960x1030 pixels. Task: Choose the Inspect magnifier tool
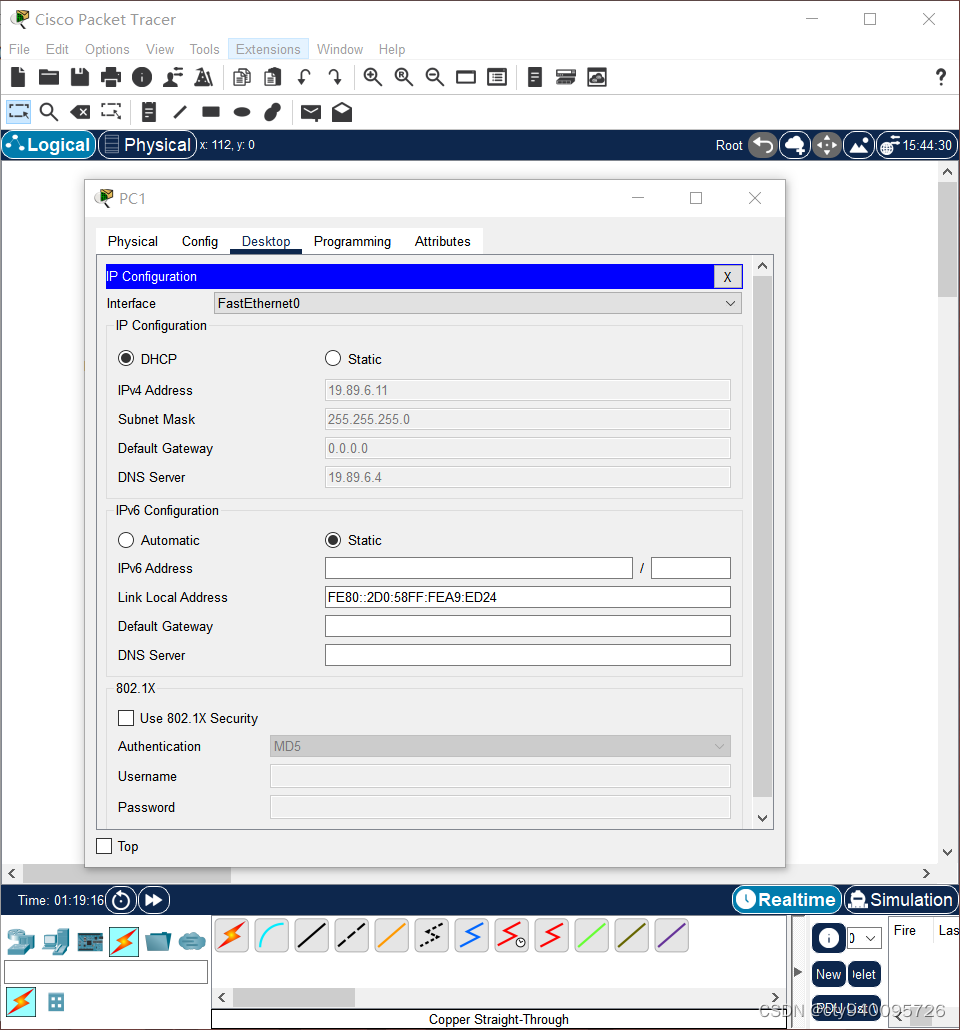(49, 112)
